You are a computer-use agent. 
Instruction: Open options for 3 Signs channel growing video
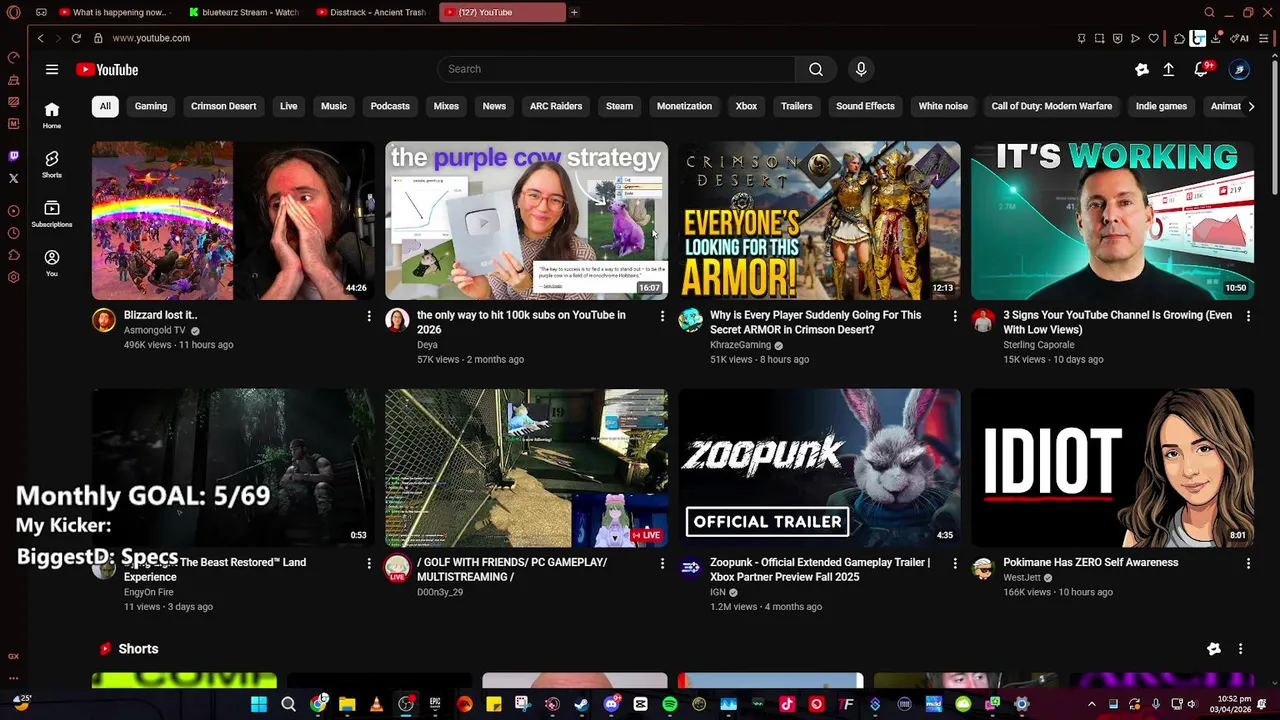click(1248, 316)
